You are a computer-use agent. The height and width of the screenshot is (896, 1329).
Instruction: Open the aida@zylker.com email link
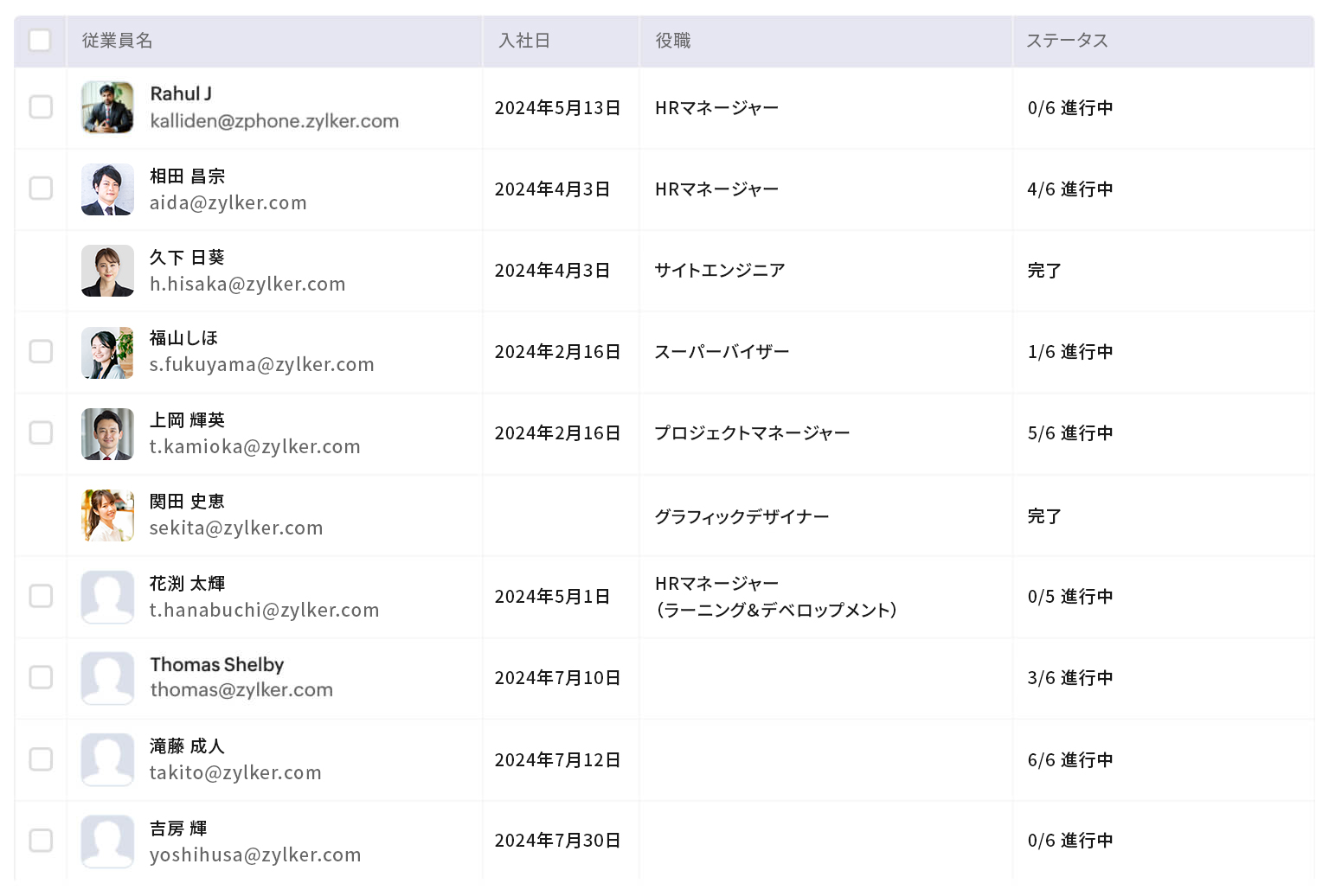point(228,203)
